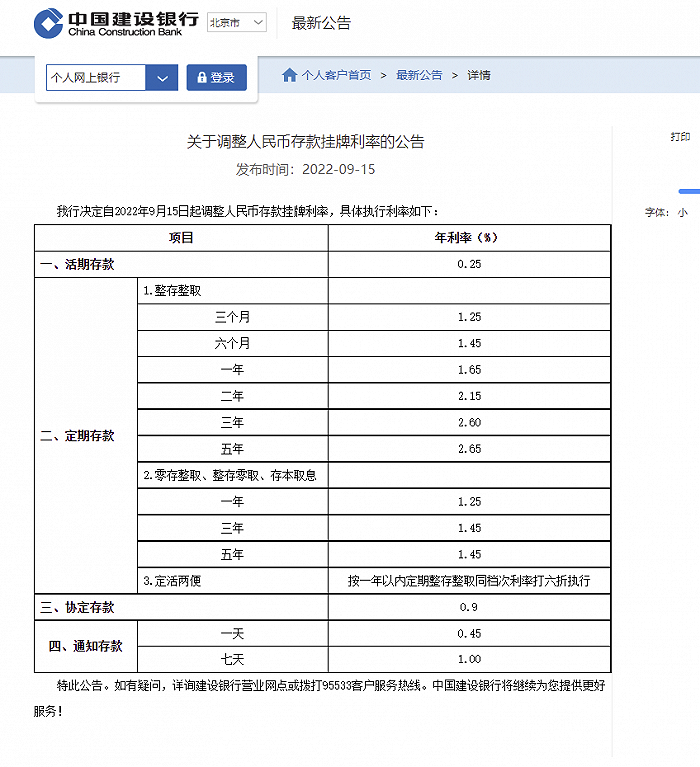Click the 个人网上银行 selection field
700x767 pixels.
coord(96,77)
